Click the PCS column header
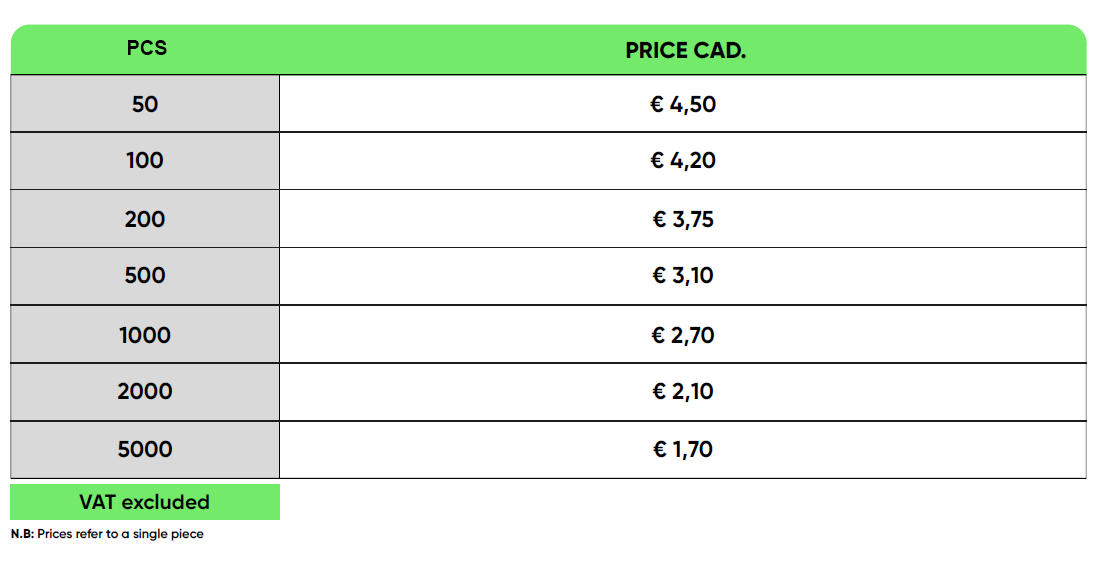Viewport: 1101px width, 562px height. pyautogui.click(x=146, y=48)
